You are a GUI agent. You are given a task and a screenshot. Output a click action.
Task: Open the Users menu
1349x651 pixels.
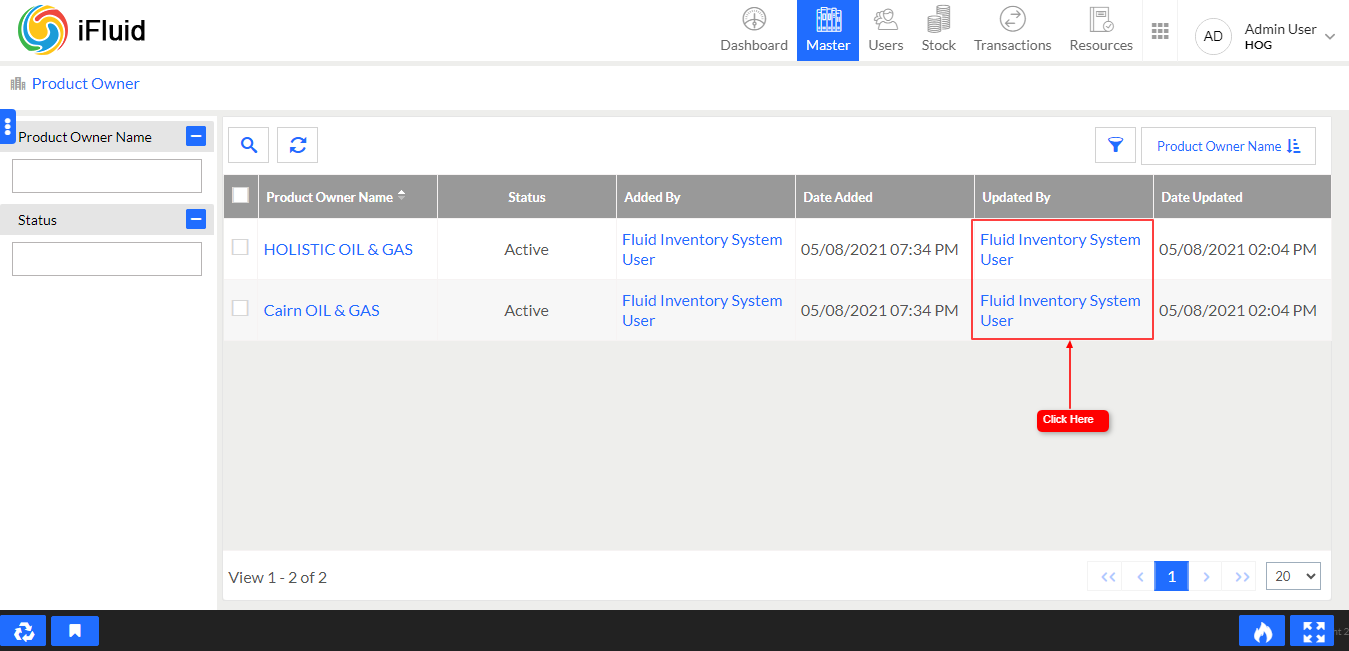tap(885, 31)
